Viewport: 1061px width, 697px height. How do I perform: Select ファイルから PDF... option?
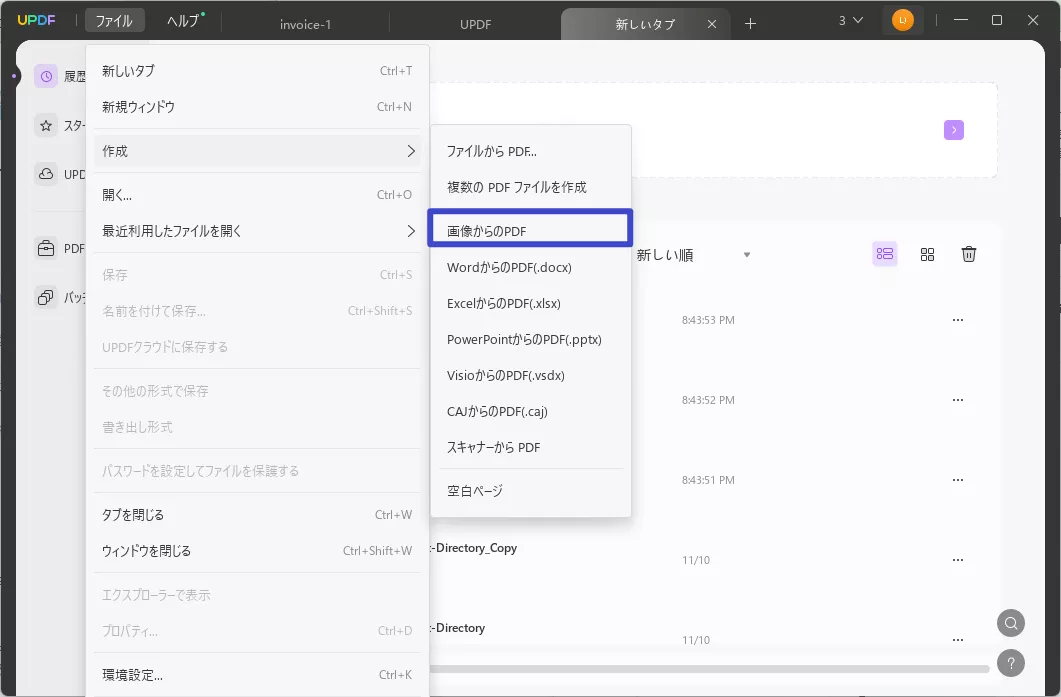[x=530, y=151]
